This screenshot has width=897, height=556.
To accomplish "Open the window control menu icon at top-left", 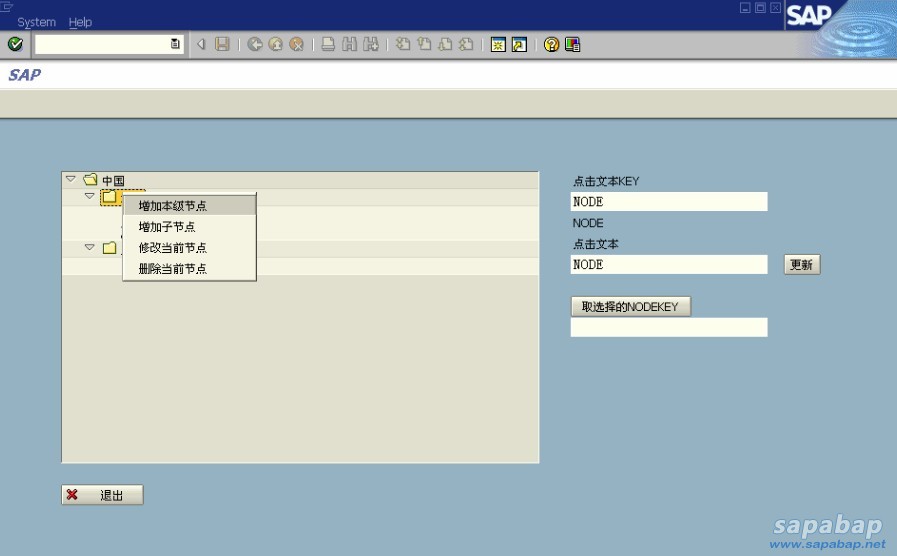I will pos(7,6).
